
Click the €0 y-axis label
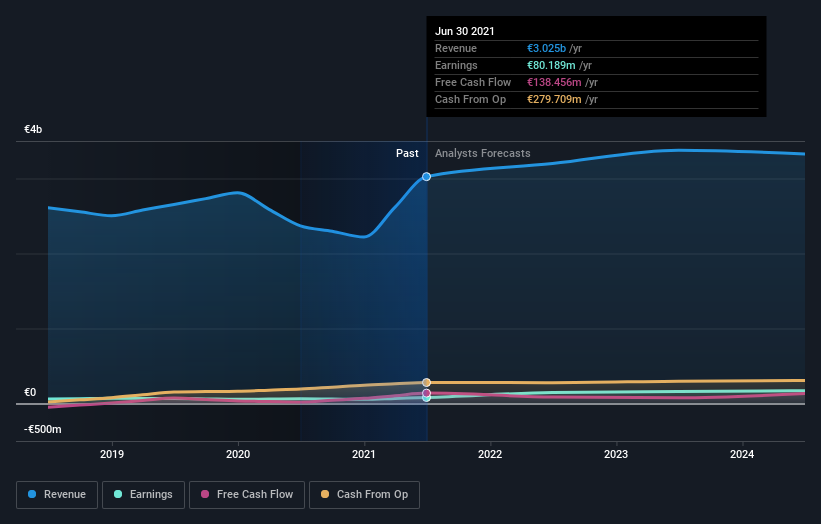coord(30,393)
